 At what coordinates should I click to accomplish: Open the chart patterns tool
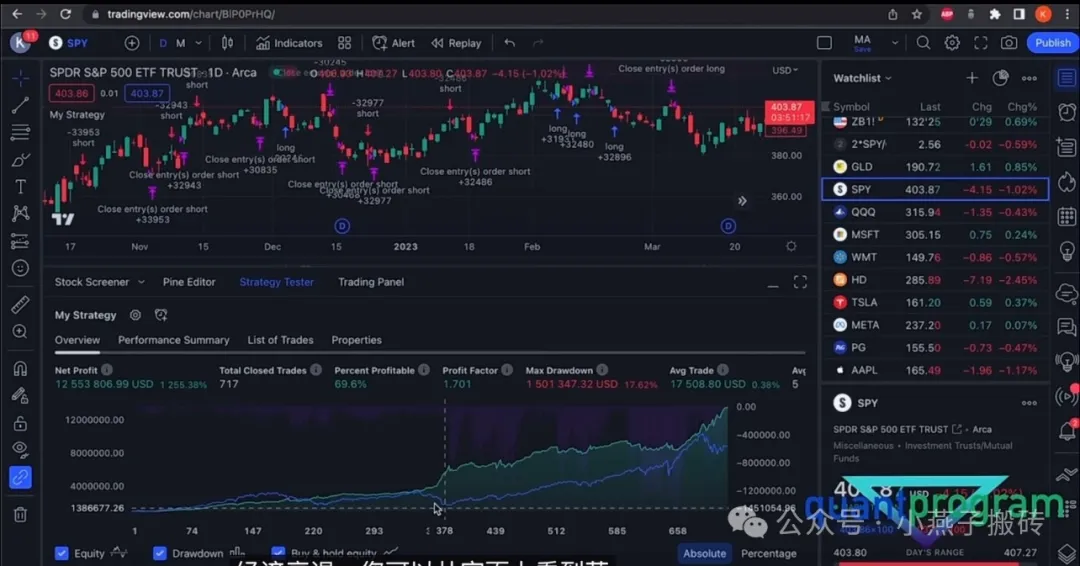pyautogui.click(x=20, y=213)
